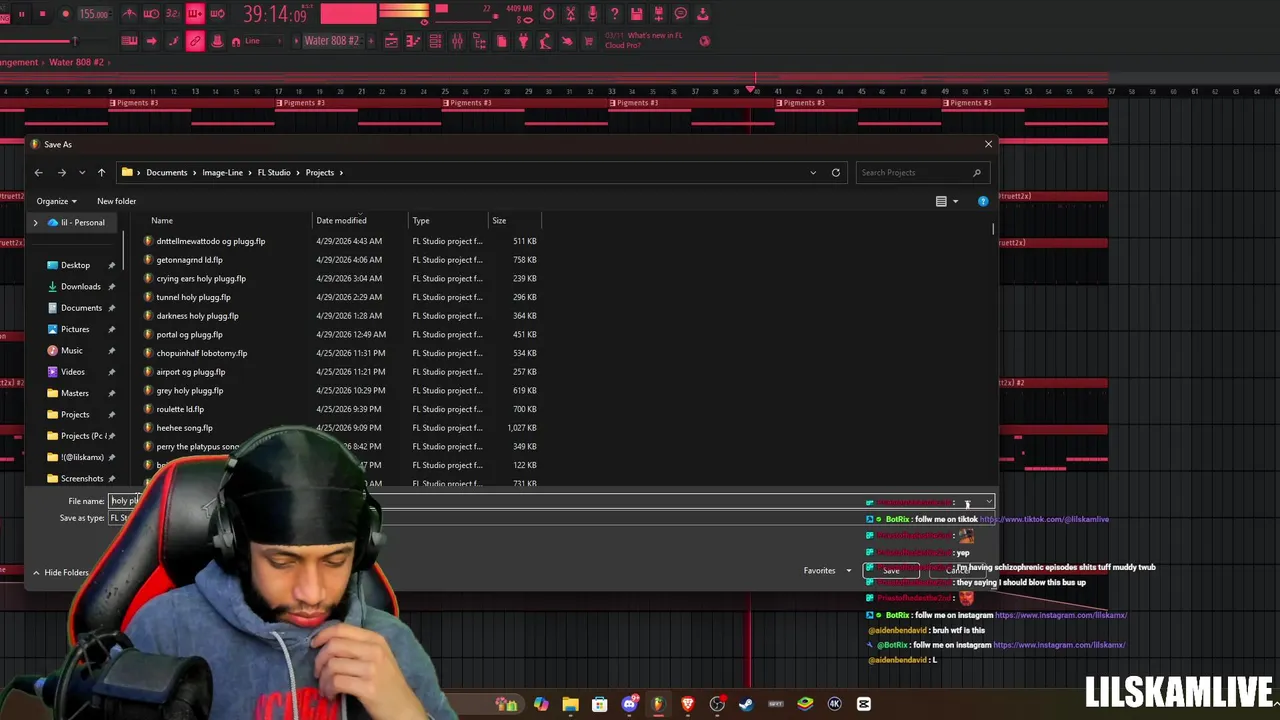Open the Water 808 #2 pattern selector
This screenshot has height=720, width=1280.
pos(331,41)
